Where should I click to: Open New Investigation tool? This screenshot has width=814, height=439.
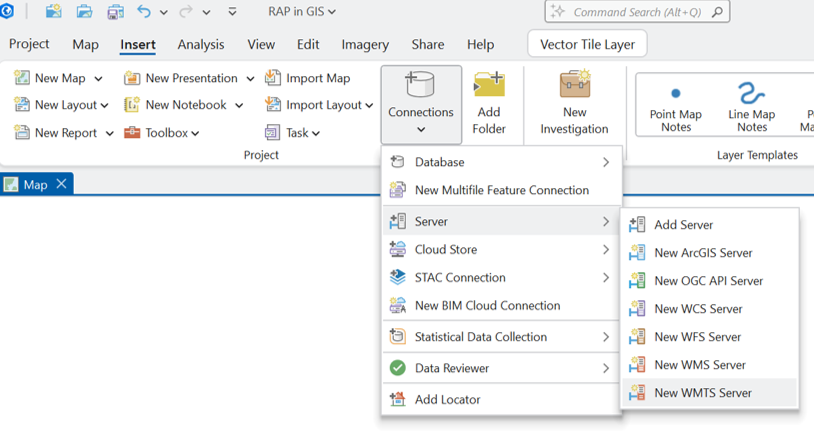(574, 85)
